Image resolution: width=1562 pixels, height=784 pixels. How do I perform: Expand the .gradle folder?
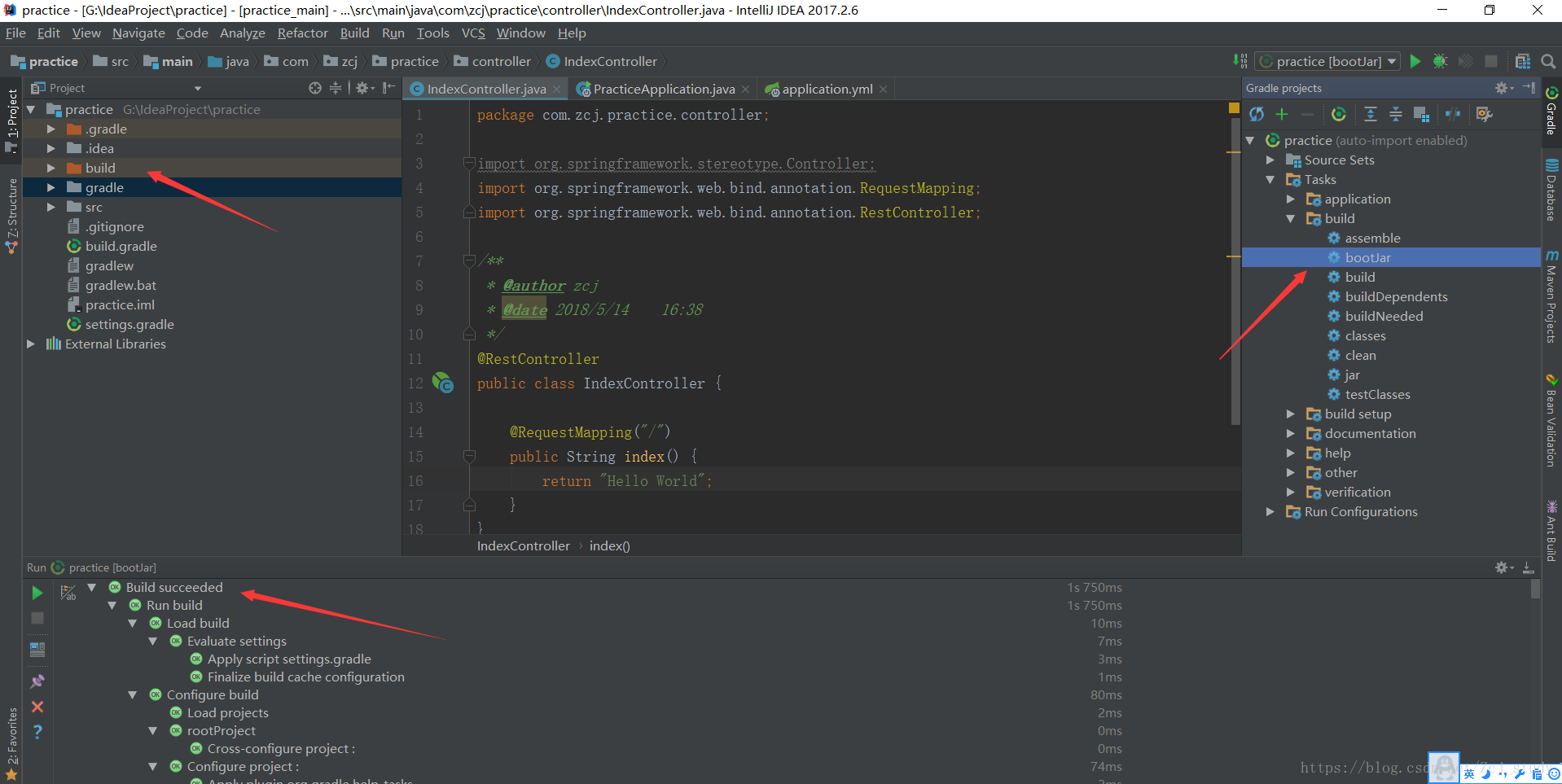click(x=50, y=129)
